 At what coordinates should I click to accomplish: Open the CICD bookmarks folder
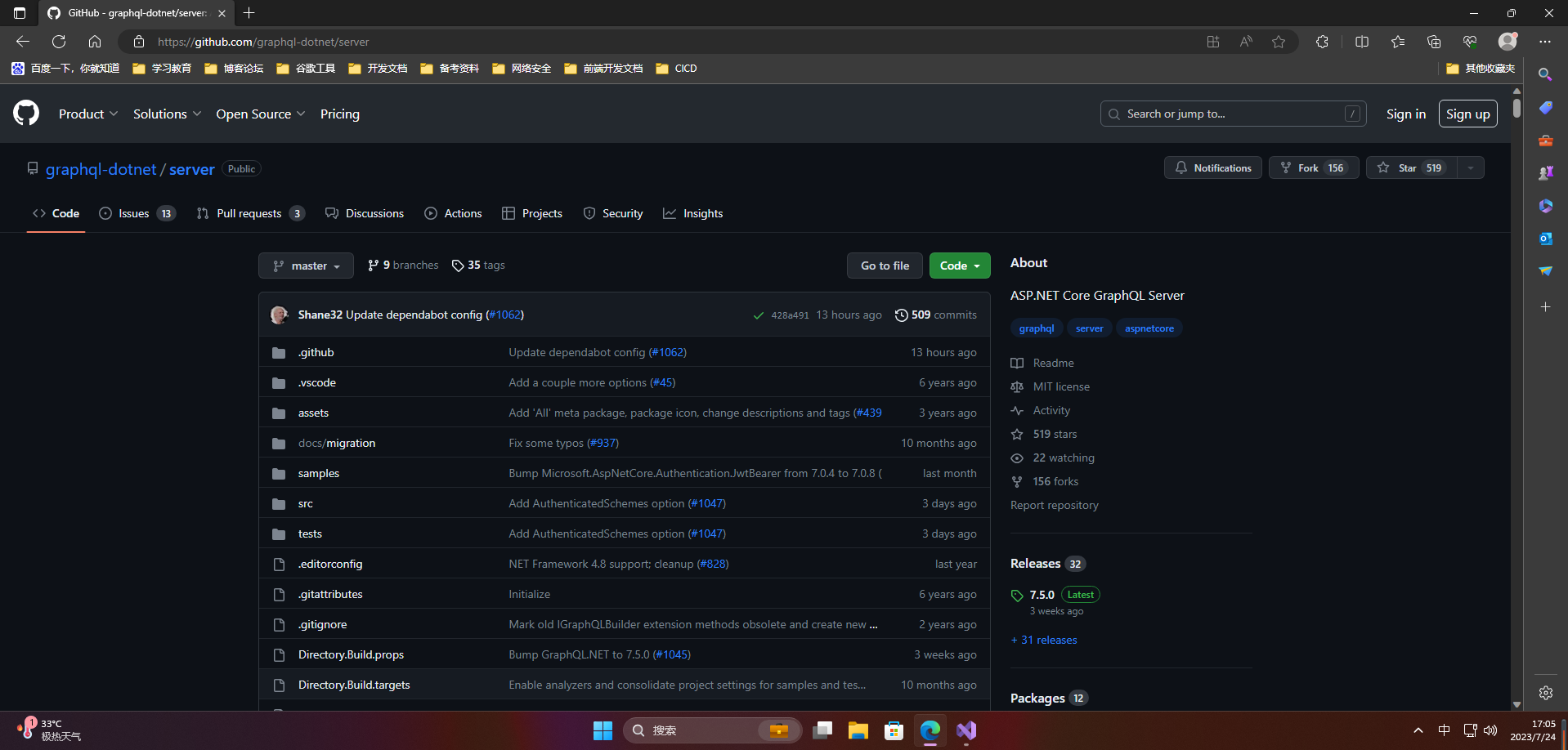[676, 69]
